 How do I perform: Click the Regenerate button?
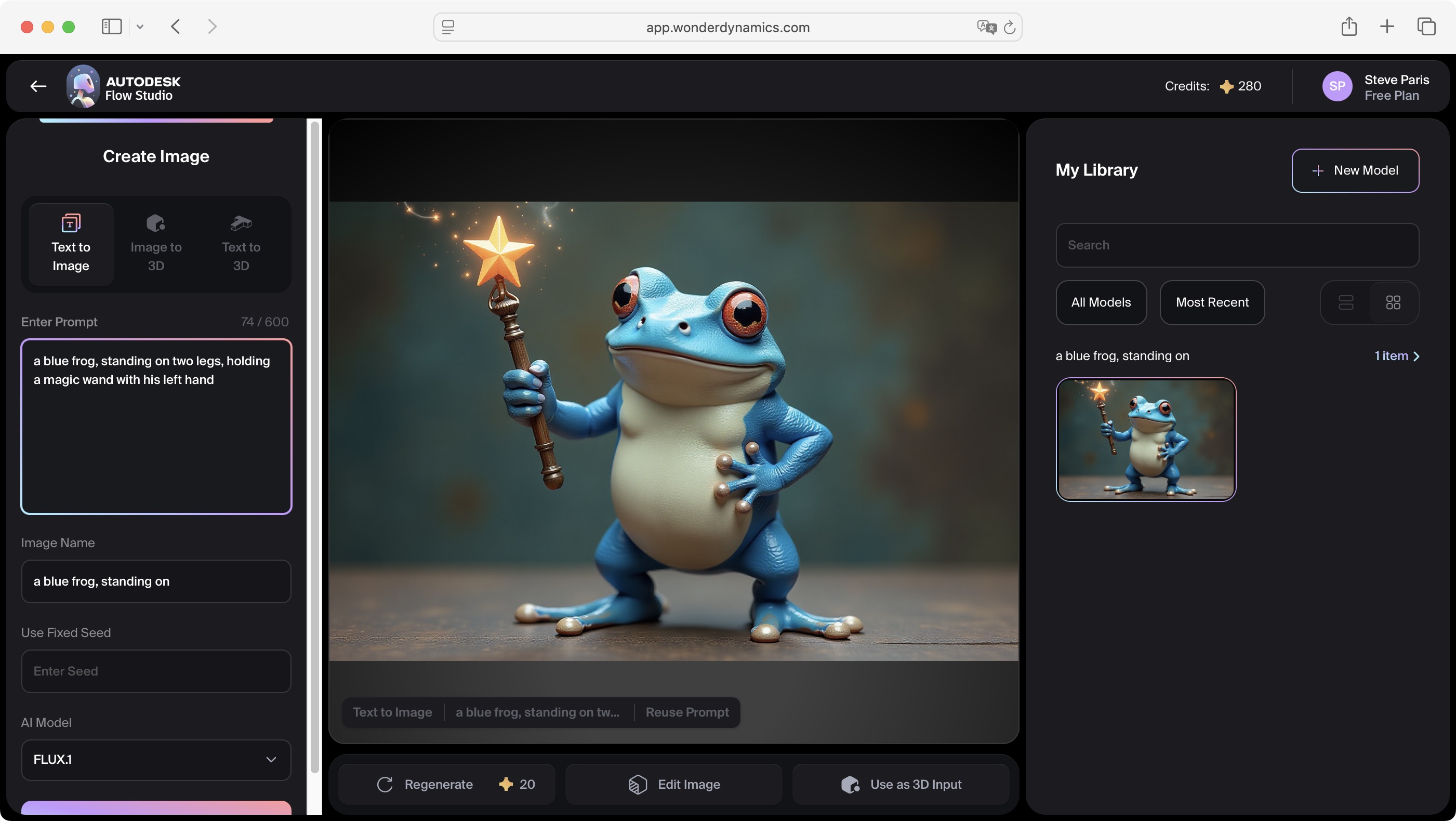click(446, 784)
